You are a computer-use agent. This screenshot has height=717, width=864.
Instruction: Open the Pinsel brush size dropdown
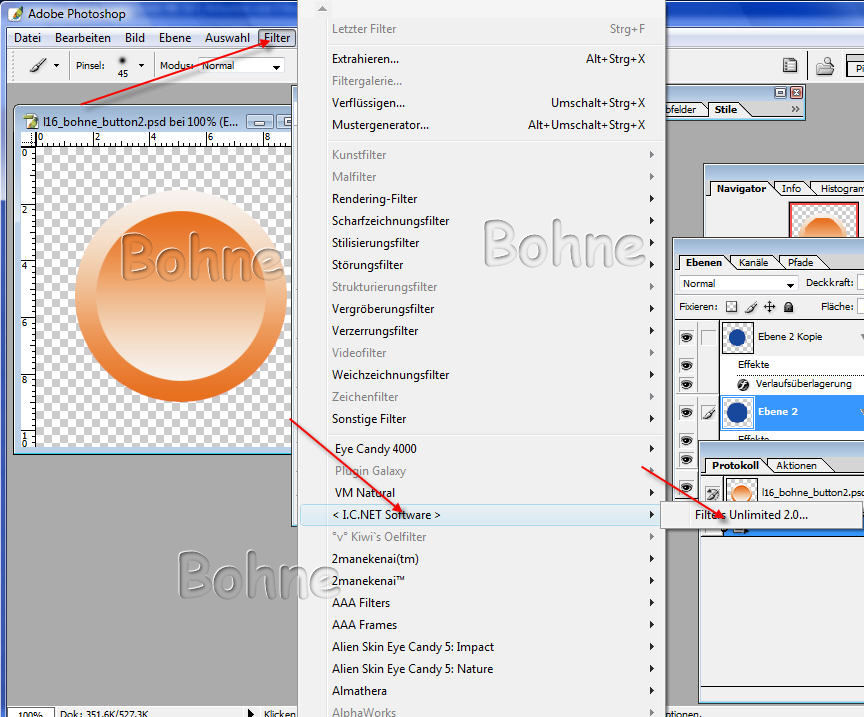coord(141,66)
